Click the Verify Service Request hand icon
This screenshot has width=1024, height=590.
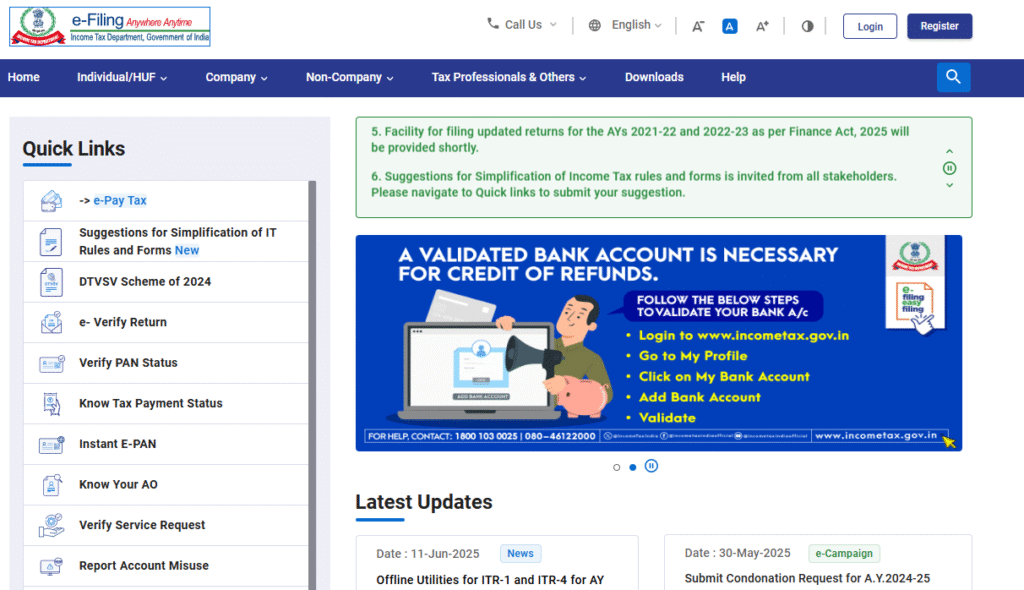(x=51, y=525)
